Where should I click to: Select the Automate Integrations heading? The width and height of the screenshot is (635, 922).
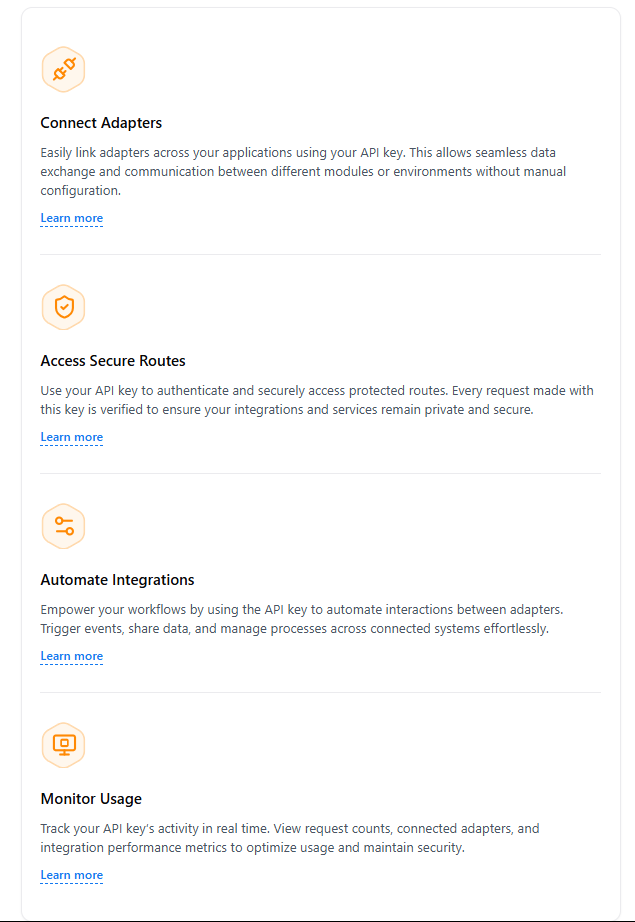(x=118, y=580)
